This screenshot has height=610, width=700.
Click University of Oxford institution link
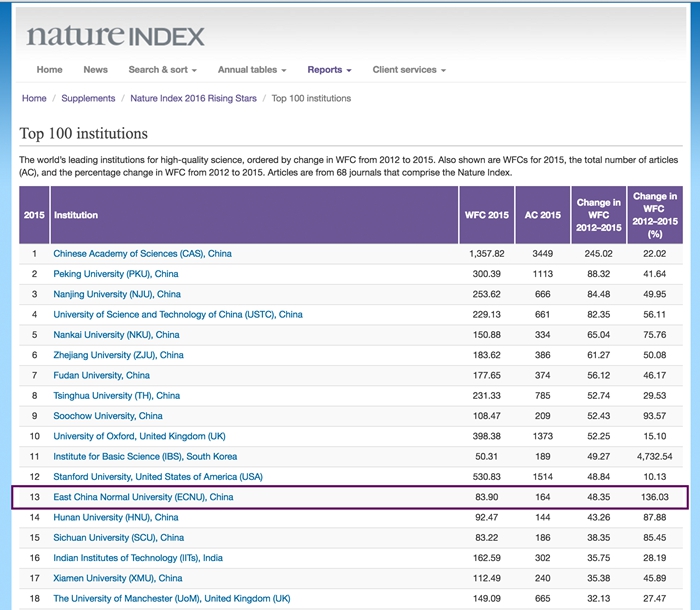pyautogui.click(x=140, y=436)
